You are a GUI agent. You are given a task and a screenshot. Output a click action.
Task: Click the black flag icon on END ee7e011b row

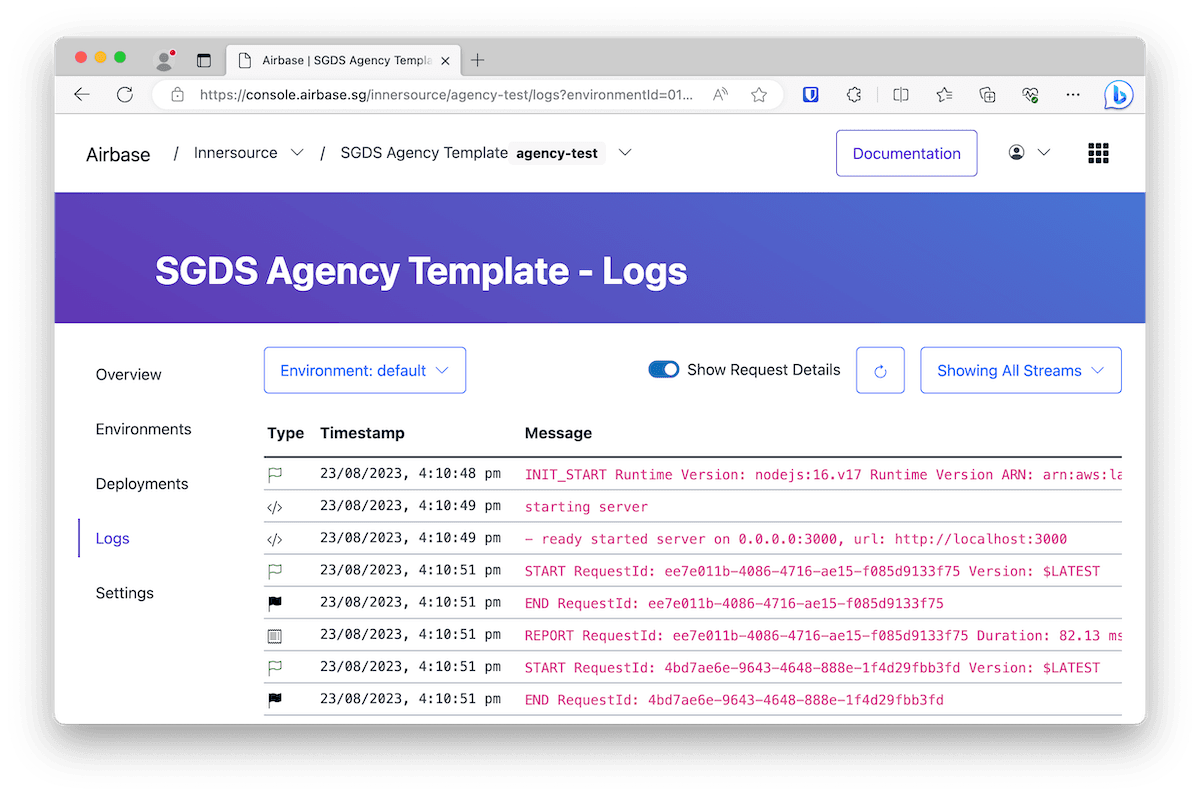[x=275, y=603]
